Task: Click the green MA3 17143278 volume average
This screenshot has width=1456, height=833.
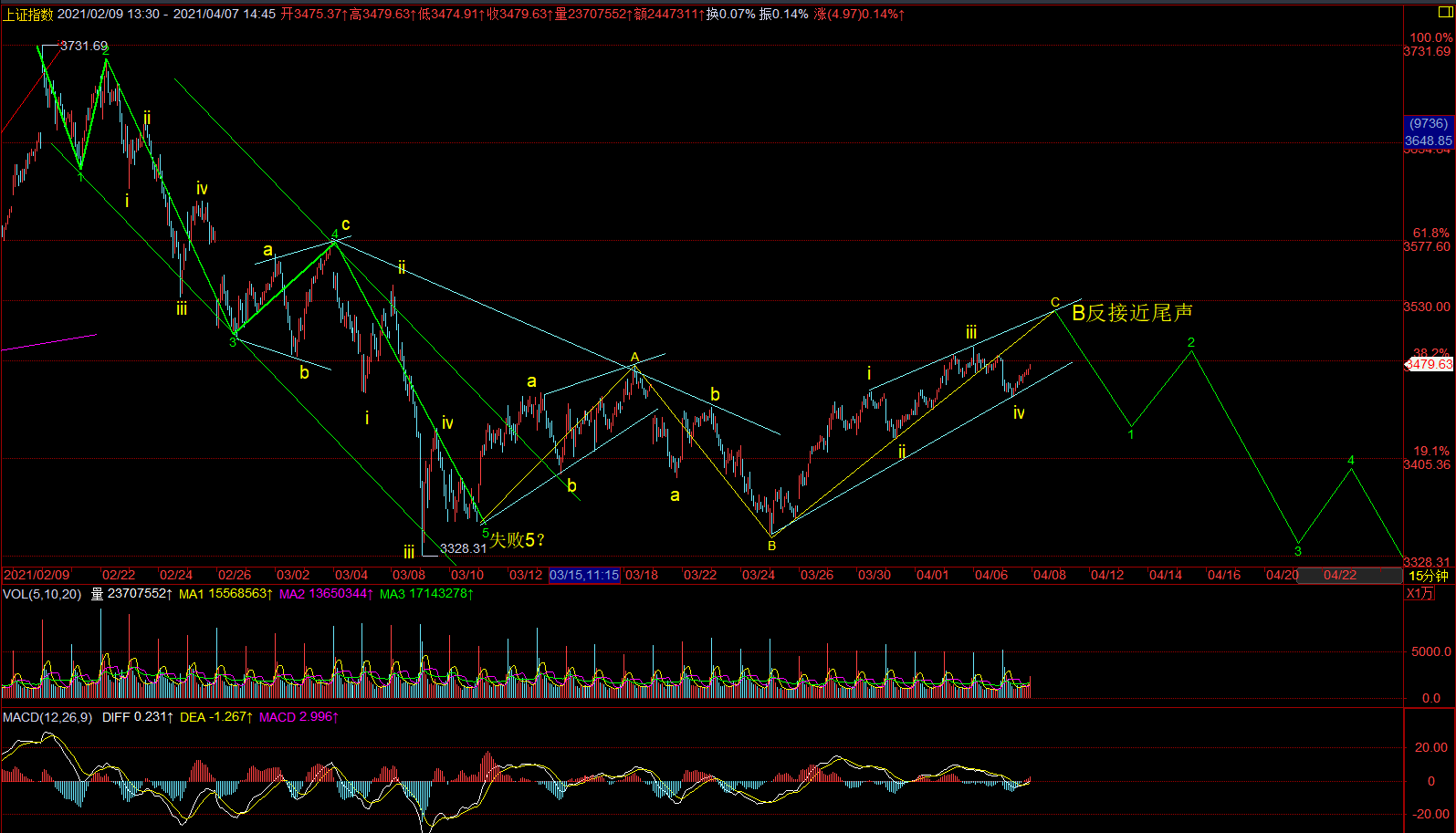Action: pyautogui.click(x=426, y=594)
